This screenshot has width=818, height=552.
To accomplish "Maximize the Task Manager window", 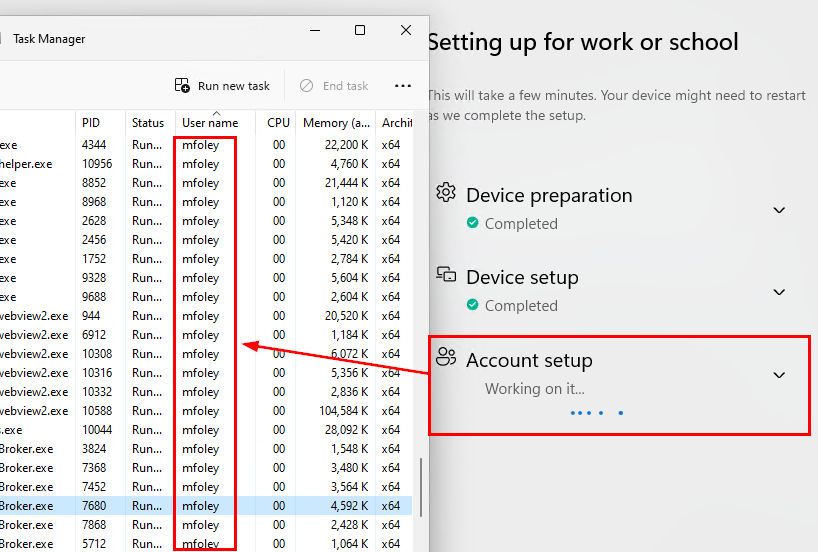I will coord(360,31).
